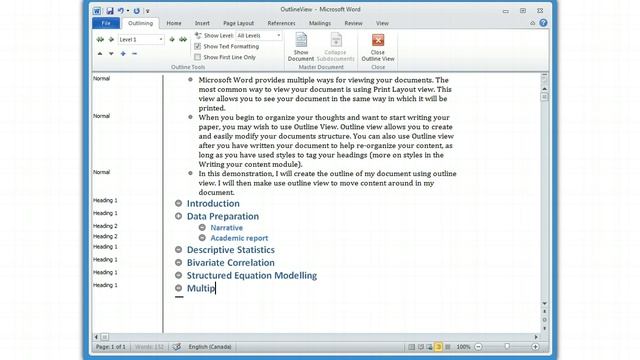Click Collapse Subdocuments button
The height and width of the screenshot is (360, 640).
336,47
